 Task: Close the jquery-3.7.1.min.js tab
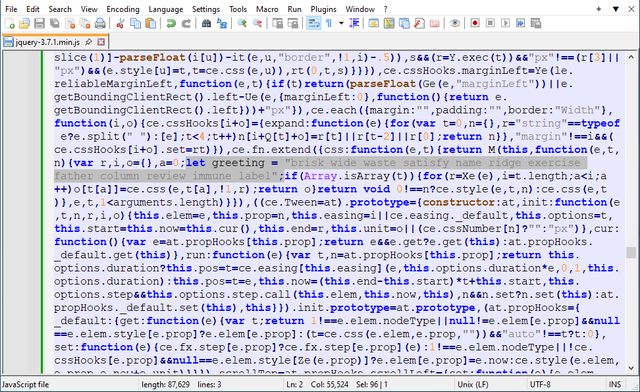(101, 42)
